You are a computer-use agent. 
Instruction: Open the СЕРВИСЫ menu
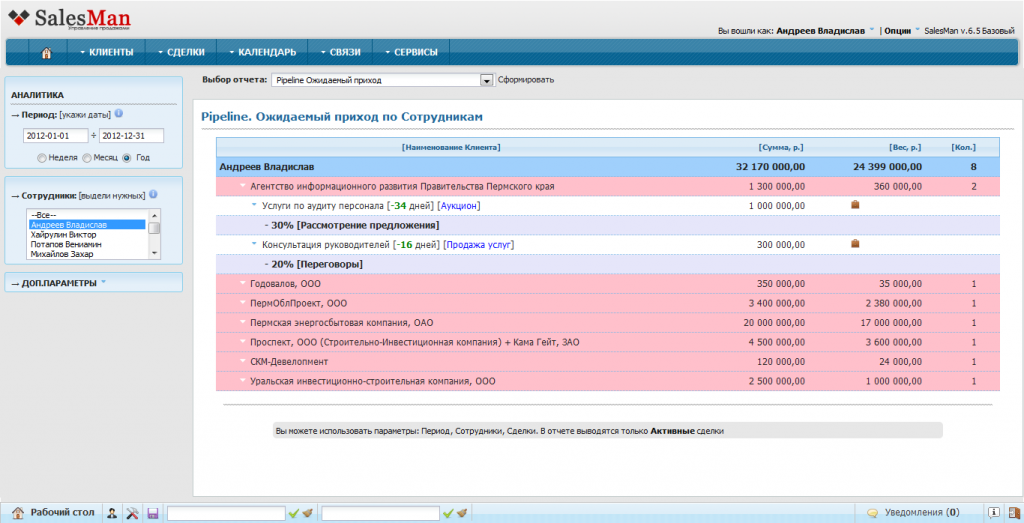(x=411, y=52)
